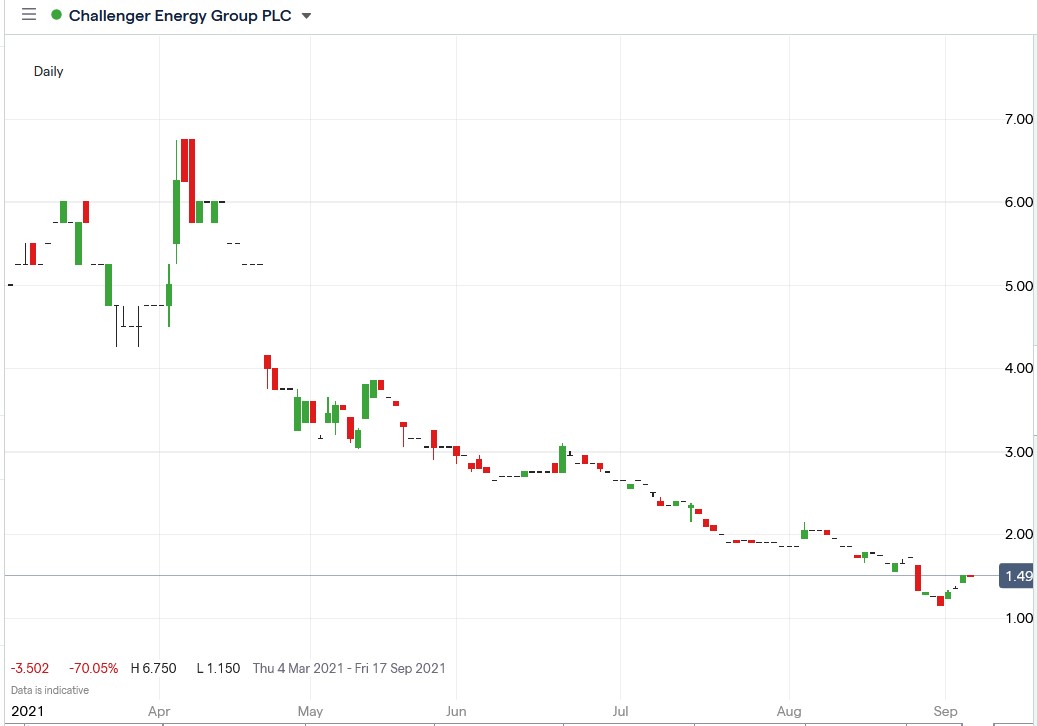Click the Data is indicative note
This screenshot has width=1037, height=726.
coord(50,690)
